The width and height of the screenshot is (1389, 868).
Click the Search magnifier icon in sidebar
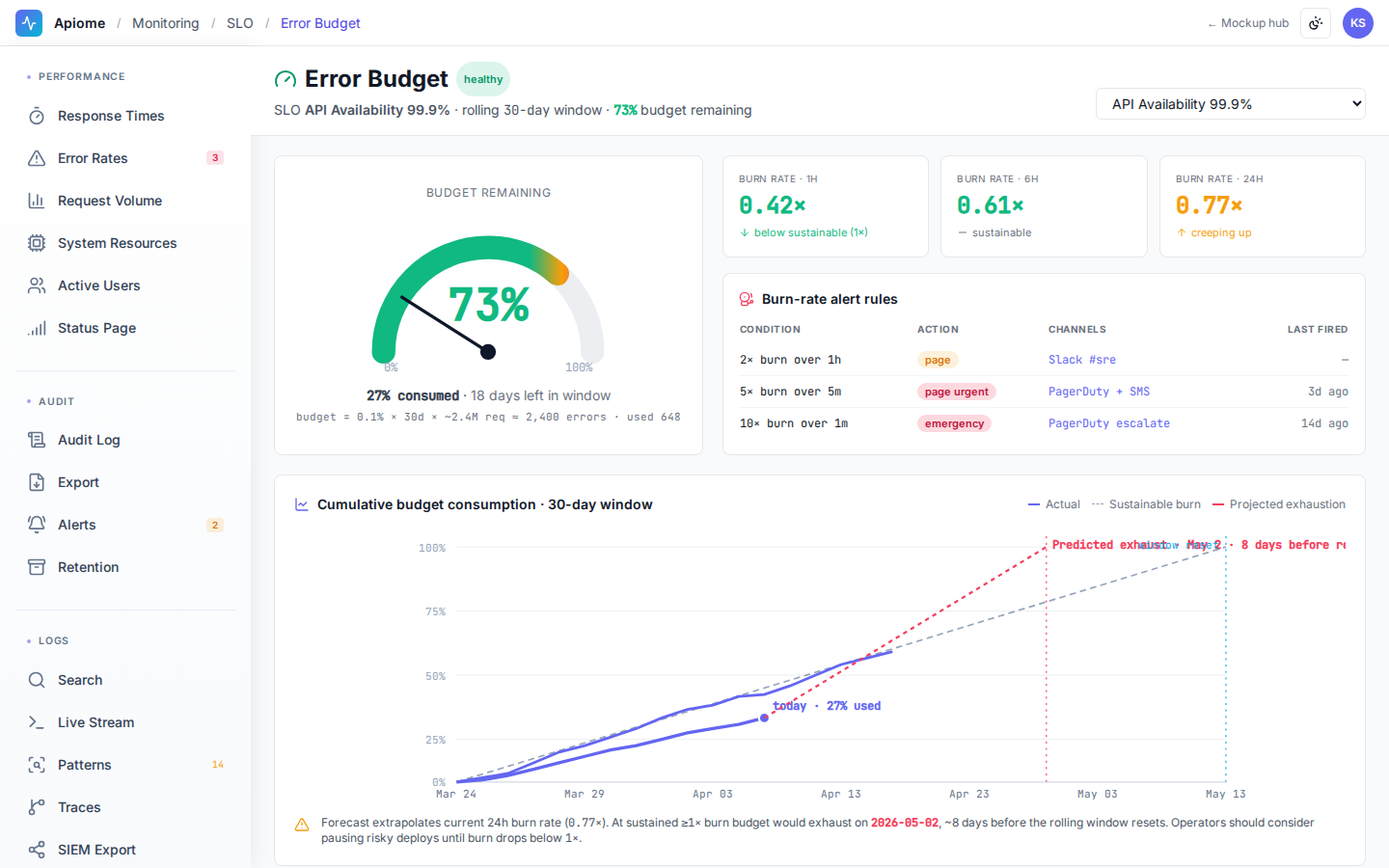click(x=37, y=680)
